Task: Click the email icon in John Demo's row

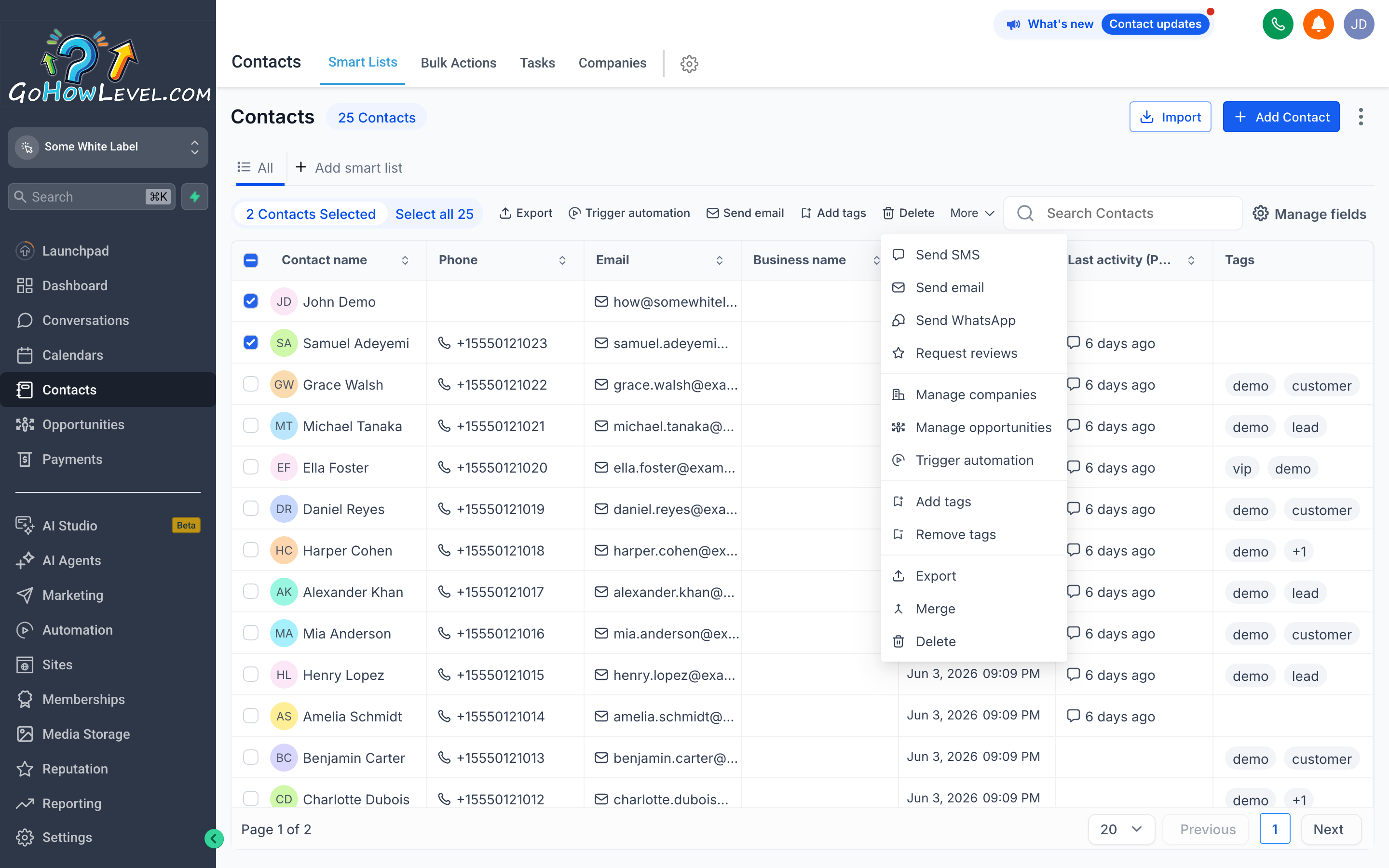Action: tap(601, 301)
